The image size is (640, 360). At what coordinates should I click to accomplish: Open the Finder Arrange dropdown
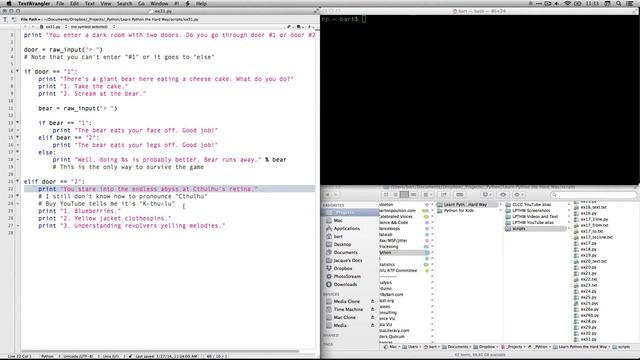(427, 195)
